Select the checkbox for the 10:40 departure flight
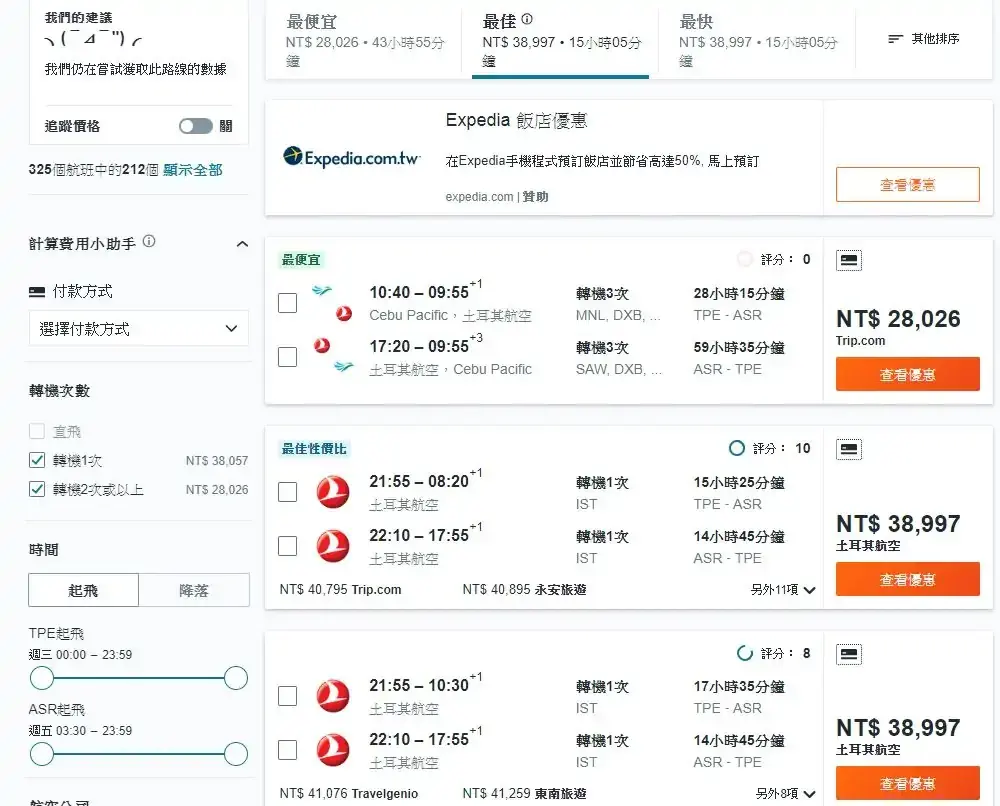The height and width of the screenshot is (806, 1000). [x=287, y=301]
